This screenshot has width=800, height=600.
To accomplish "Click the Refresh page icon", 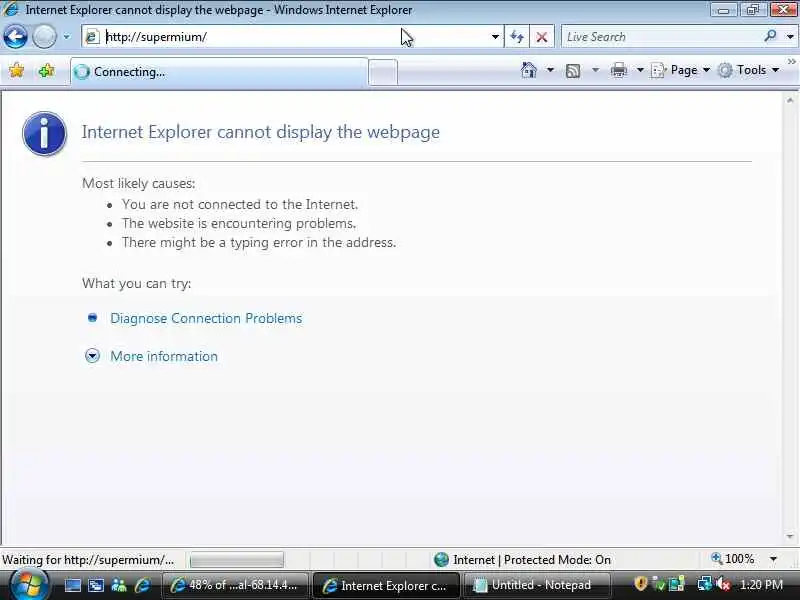I will (517, 37).
